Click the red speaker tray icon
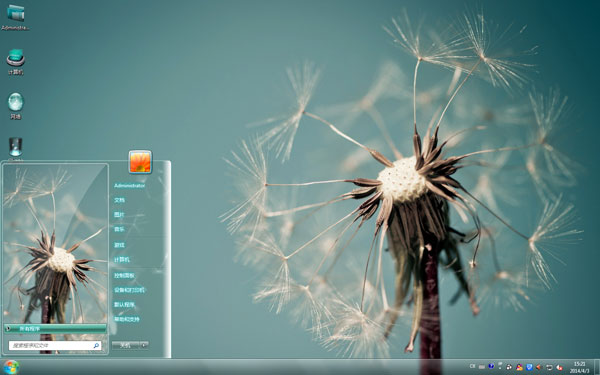The width and height of the screenshot is (600, 375). coord(539,367)
